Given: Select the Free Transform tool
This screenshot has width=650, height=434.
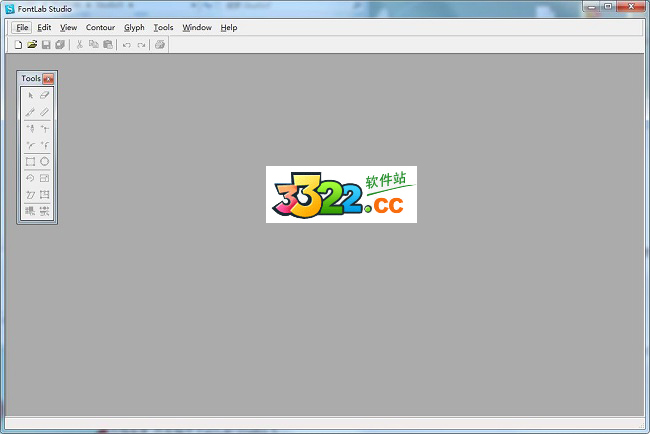Looking at the screenshot, I should tap(44, 195).
